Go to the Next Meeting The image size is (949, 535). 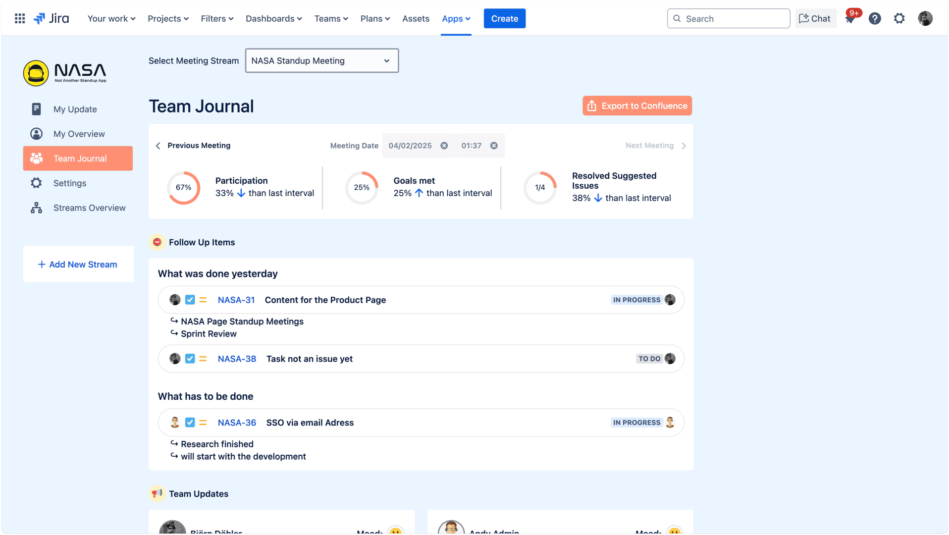[x=656, y=146]
